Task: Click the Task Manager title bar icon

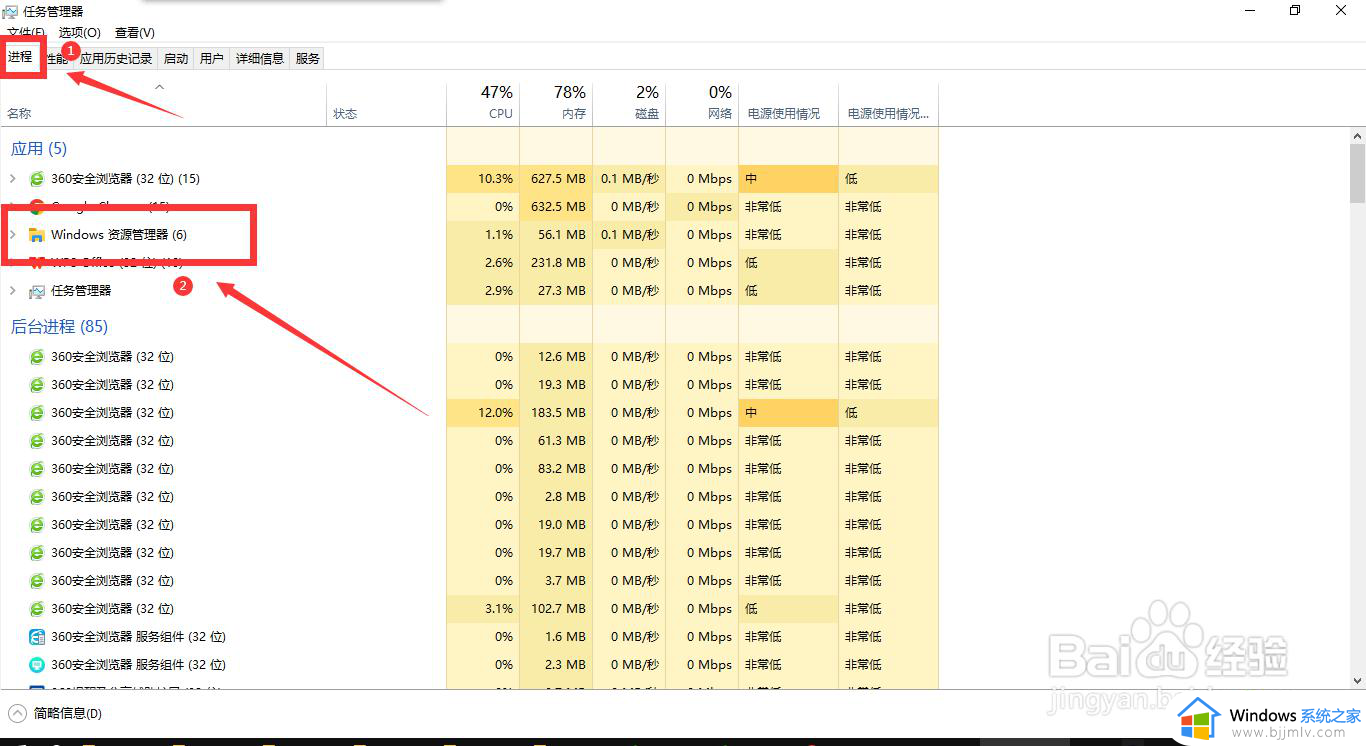Action: (x=10, y=11)
